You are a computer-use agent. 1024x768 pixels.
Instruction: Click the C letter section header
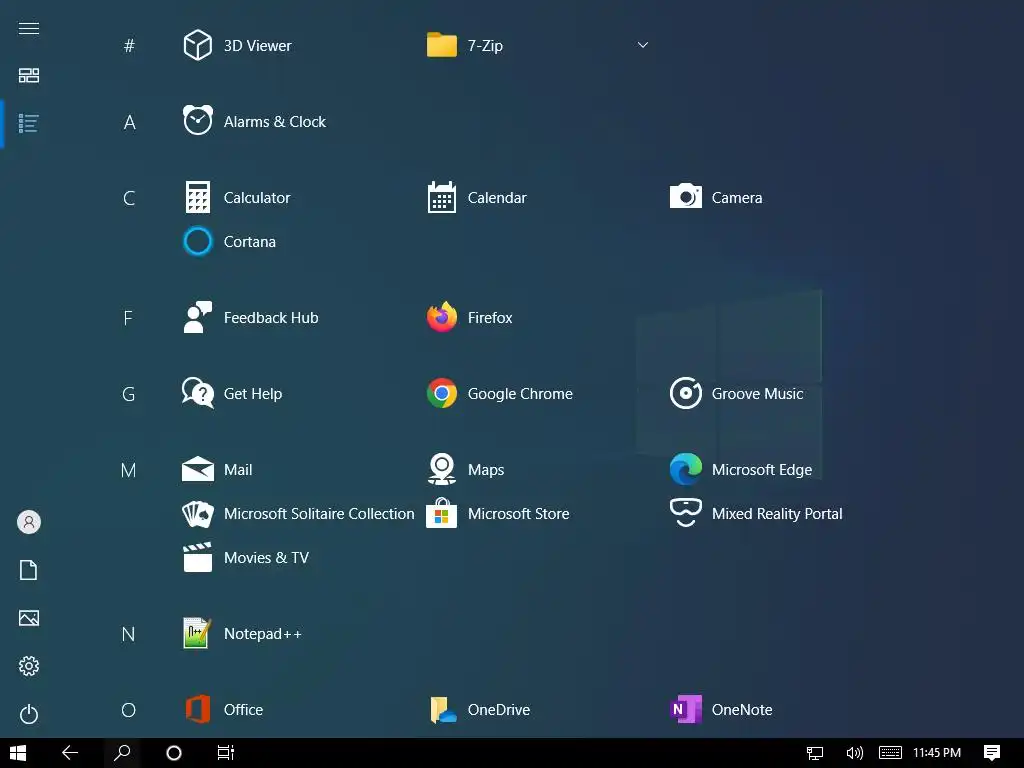click(x=129, y=198)
